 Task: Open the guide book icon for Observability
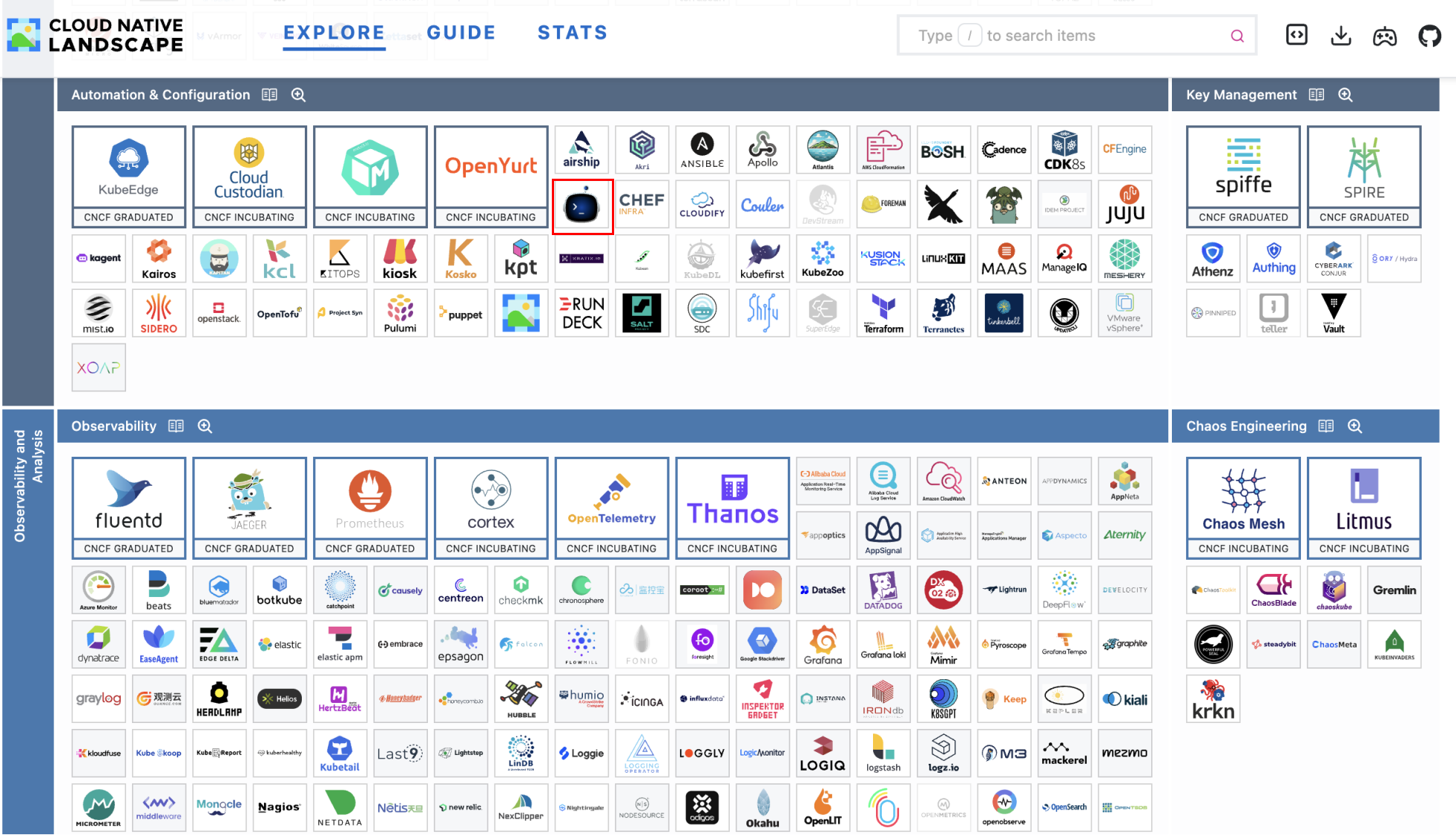[x=176, y=426]
